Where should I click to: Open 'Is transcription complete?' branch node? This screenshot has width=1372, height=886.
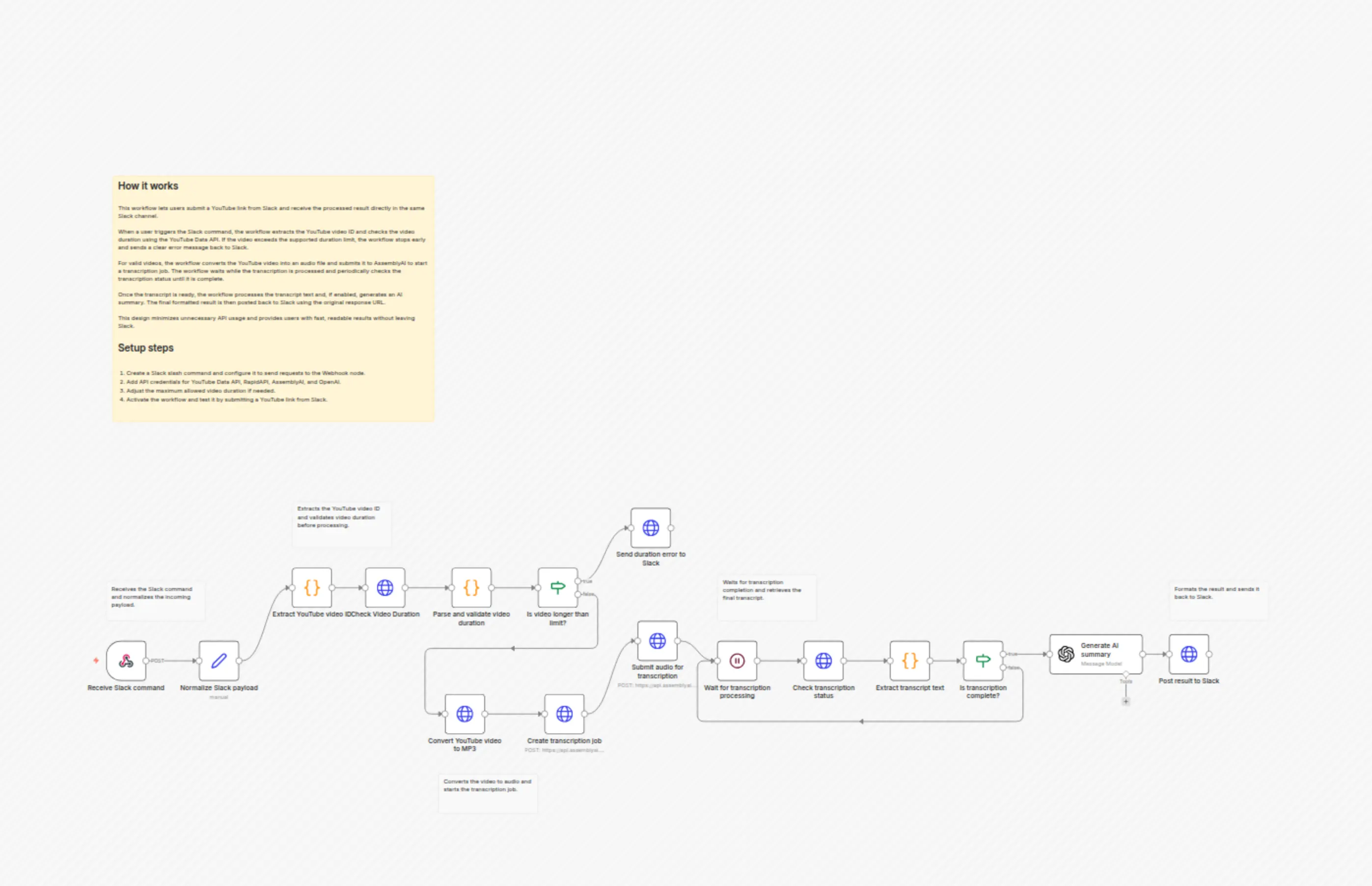pyautogui.click(x=983, y=661)
